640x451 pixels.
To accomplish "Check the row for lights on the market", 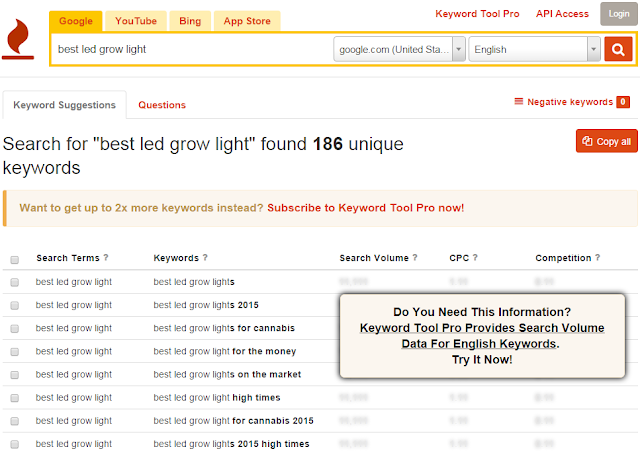I will (15, 375).
